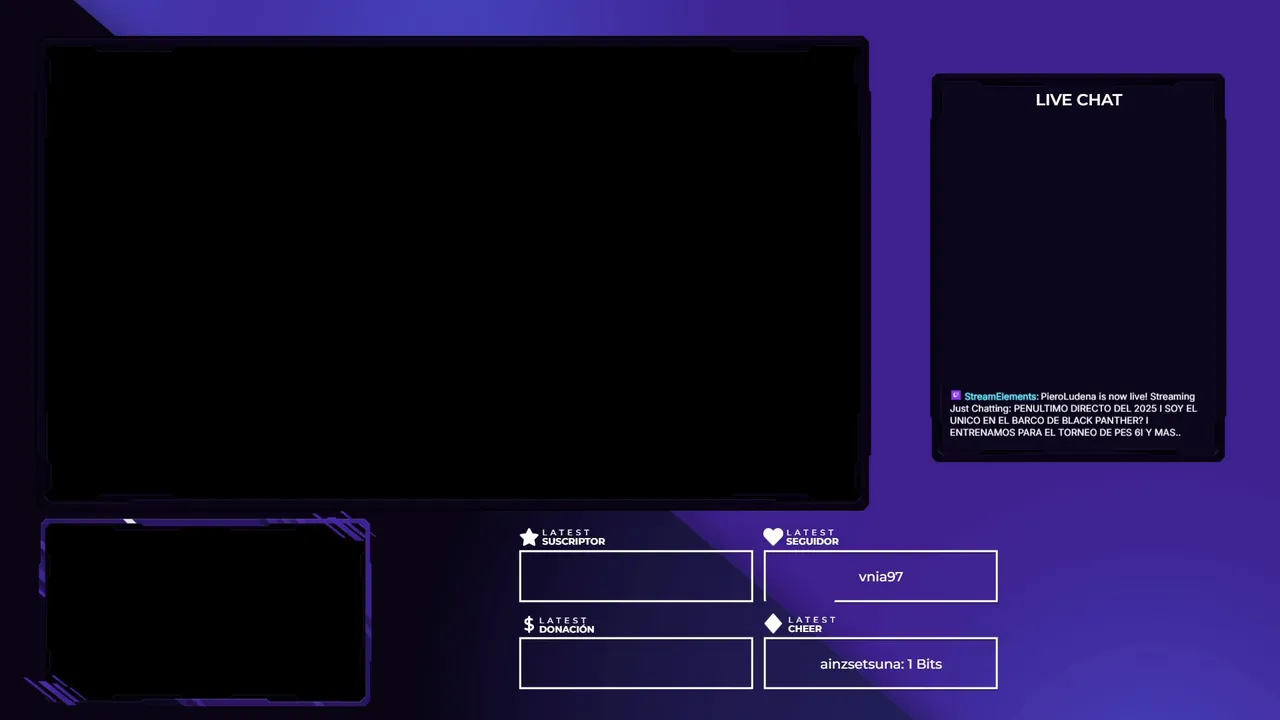The image size is (1280, 720).
Task: Click the SUSCRIPTOR label
Action: [x=573, y=542]
